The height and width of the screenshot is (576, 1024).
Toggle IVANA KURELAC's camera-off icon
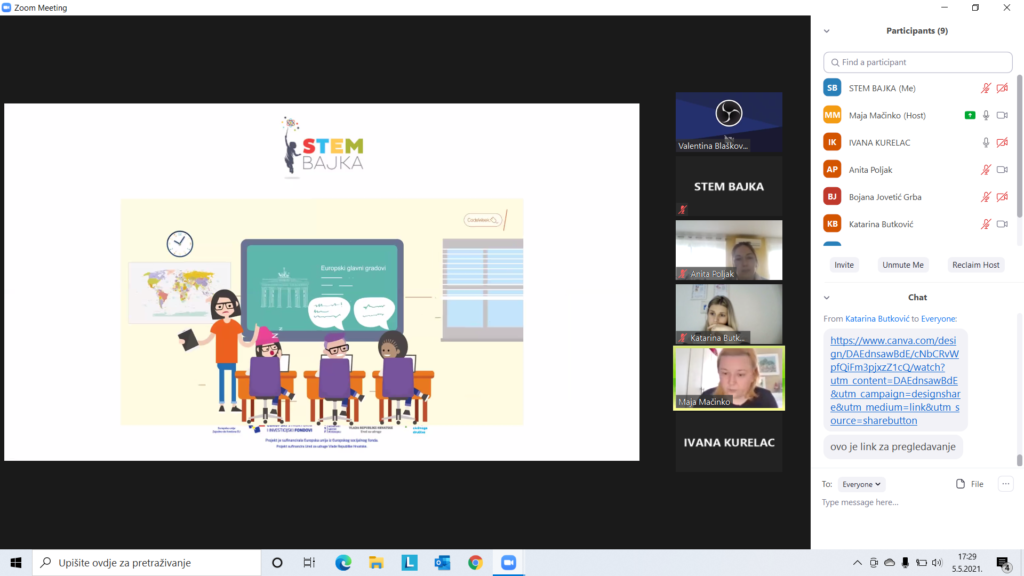1002,142
